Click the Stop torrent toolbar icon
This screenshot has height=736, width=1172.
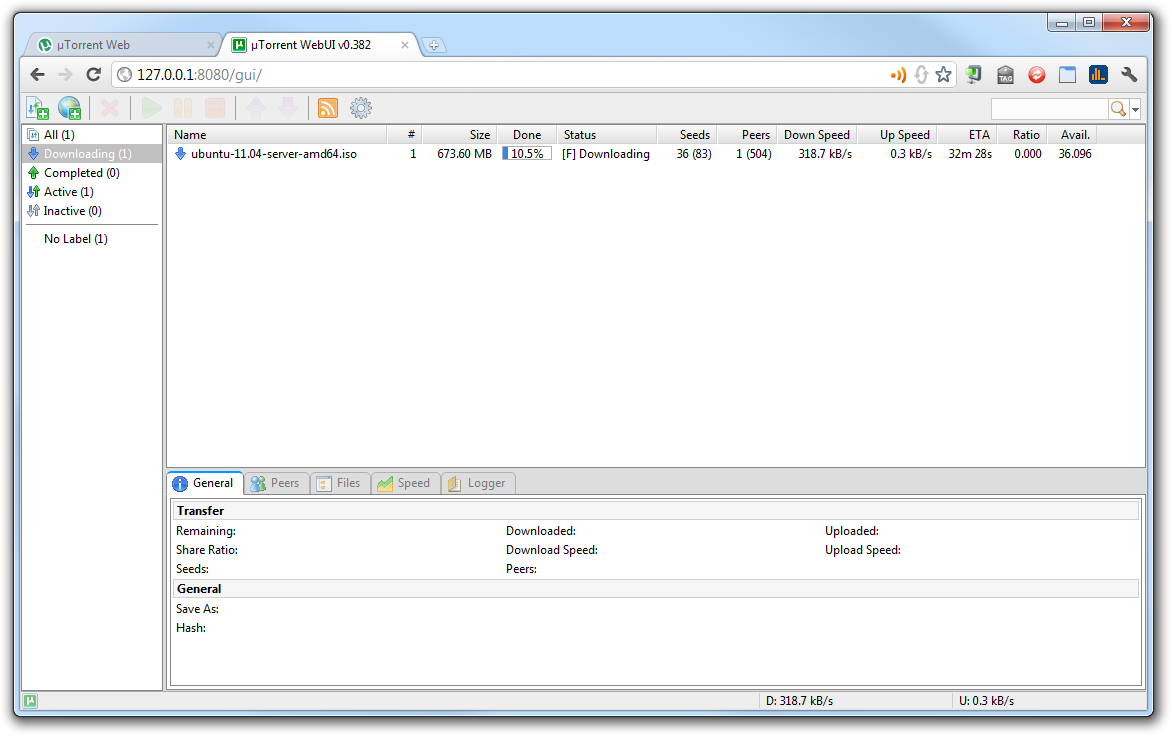[x=215, y=108]
